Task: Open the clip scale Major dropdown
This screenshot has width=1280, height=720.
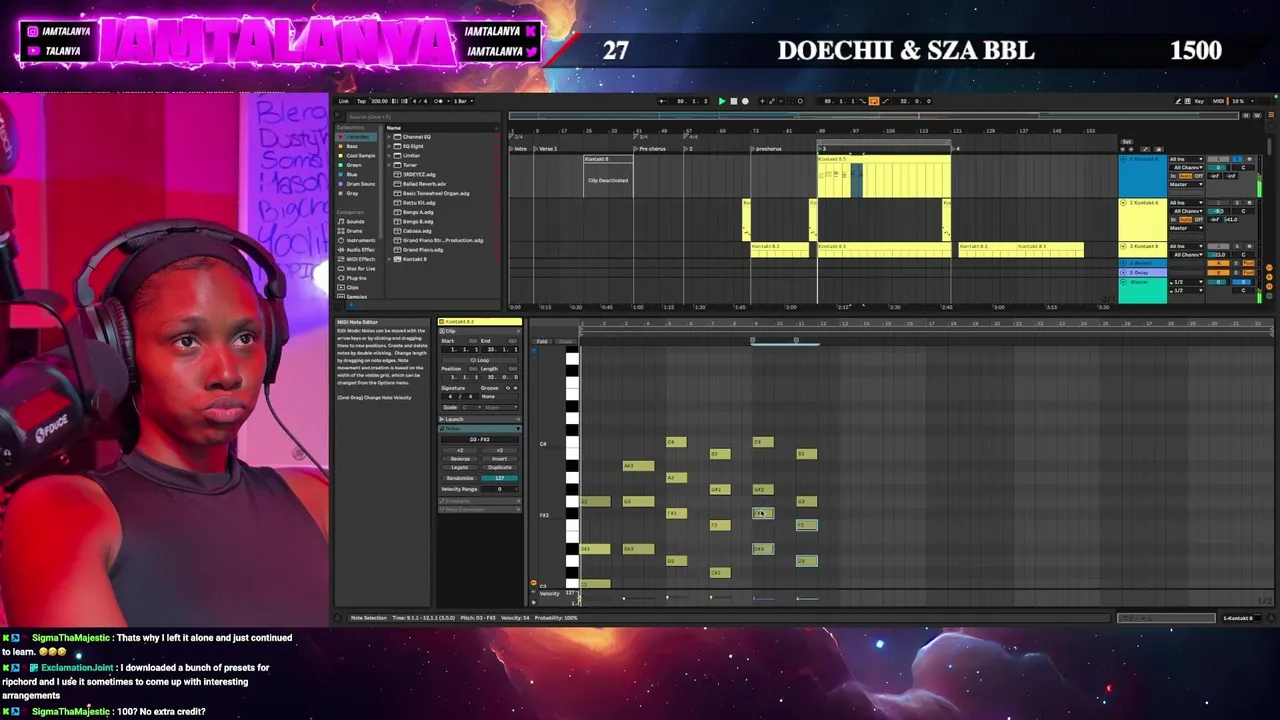Action: pos(501,407)
